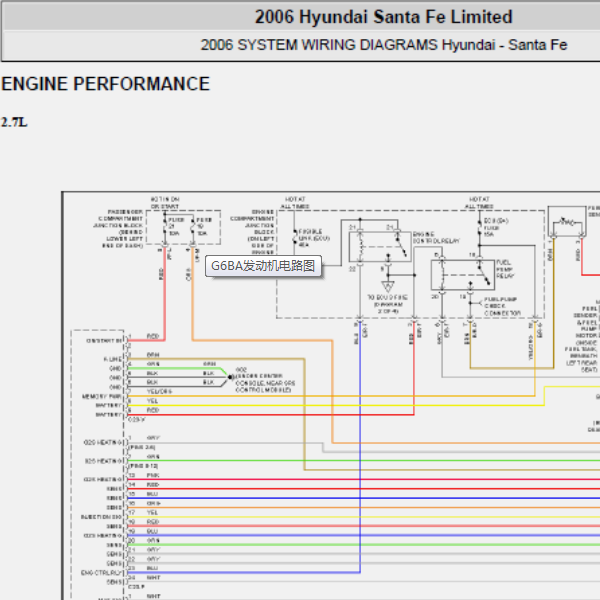Click the ENGINE CONTROL RELAY label

436,237
